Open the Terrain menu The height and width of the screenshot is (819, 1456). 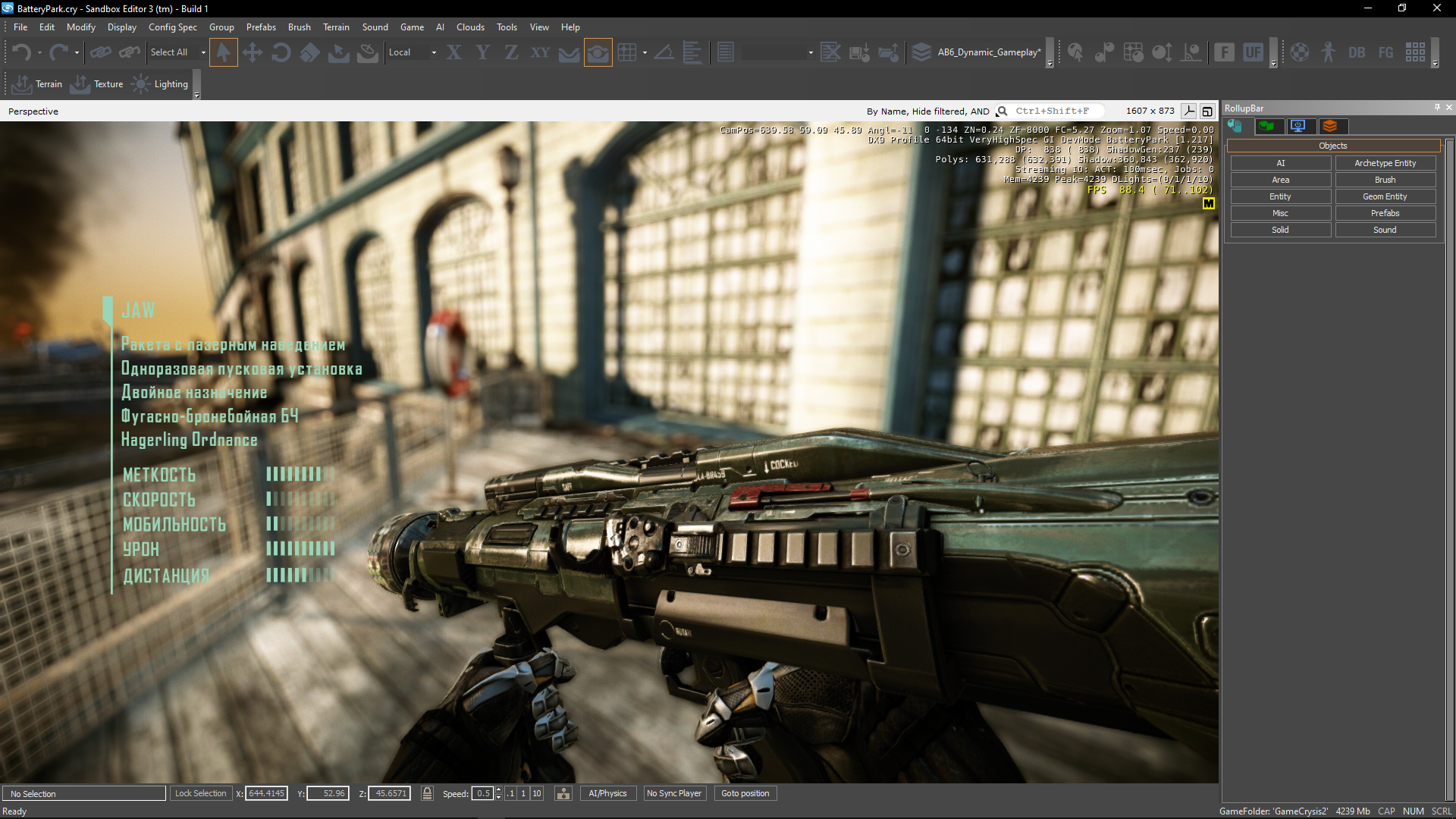336,27
